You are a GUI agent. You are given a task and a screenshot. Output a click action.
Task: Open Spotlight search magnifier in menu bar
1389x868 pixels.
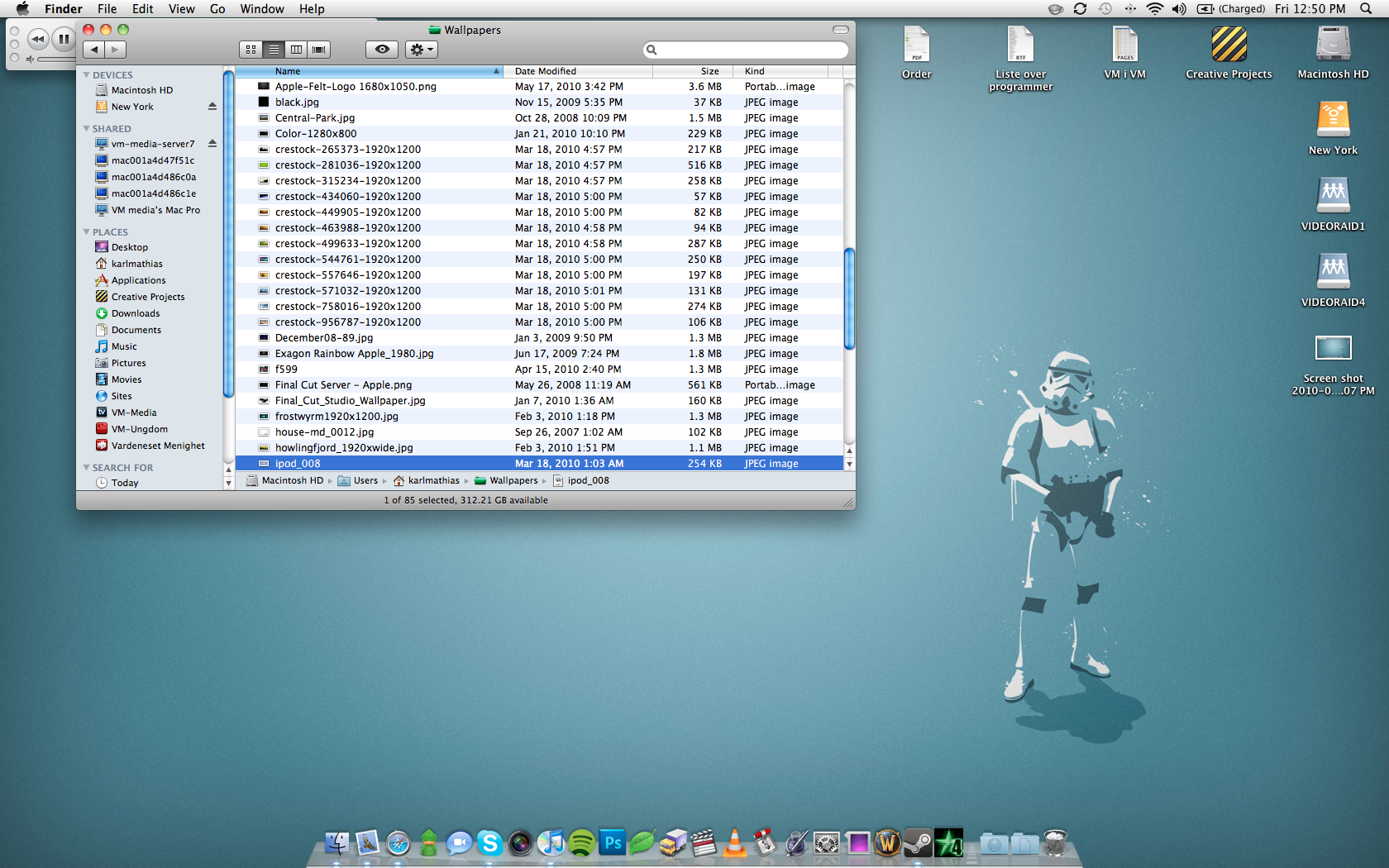[1366, 8]
